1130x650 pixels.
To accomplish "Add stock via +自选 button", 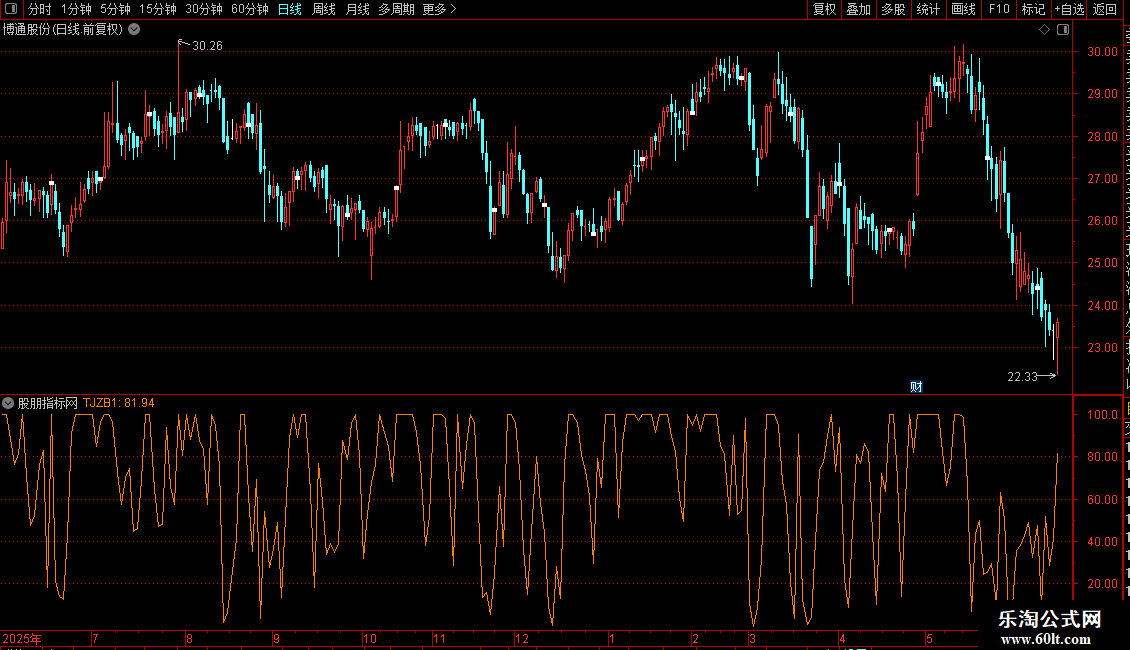I will point(1069,9).
